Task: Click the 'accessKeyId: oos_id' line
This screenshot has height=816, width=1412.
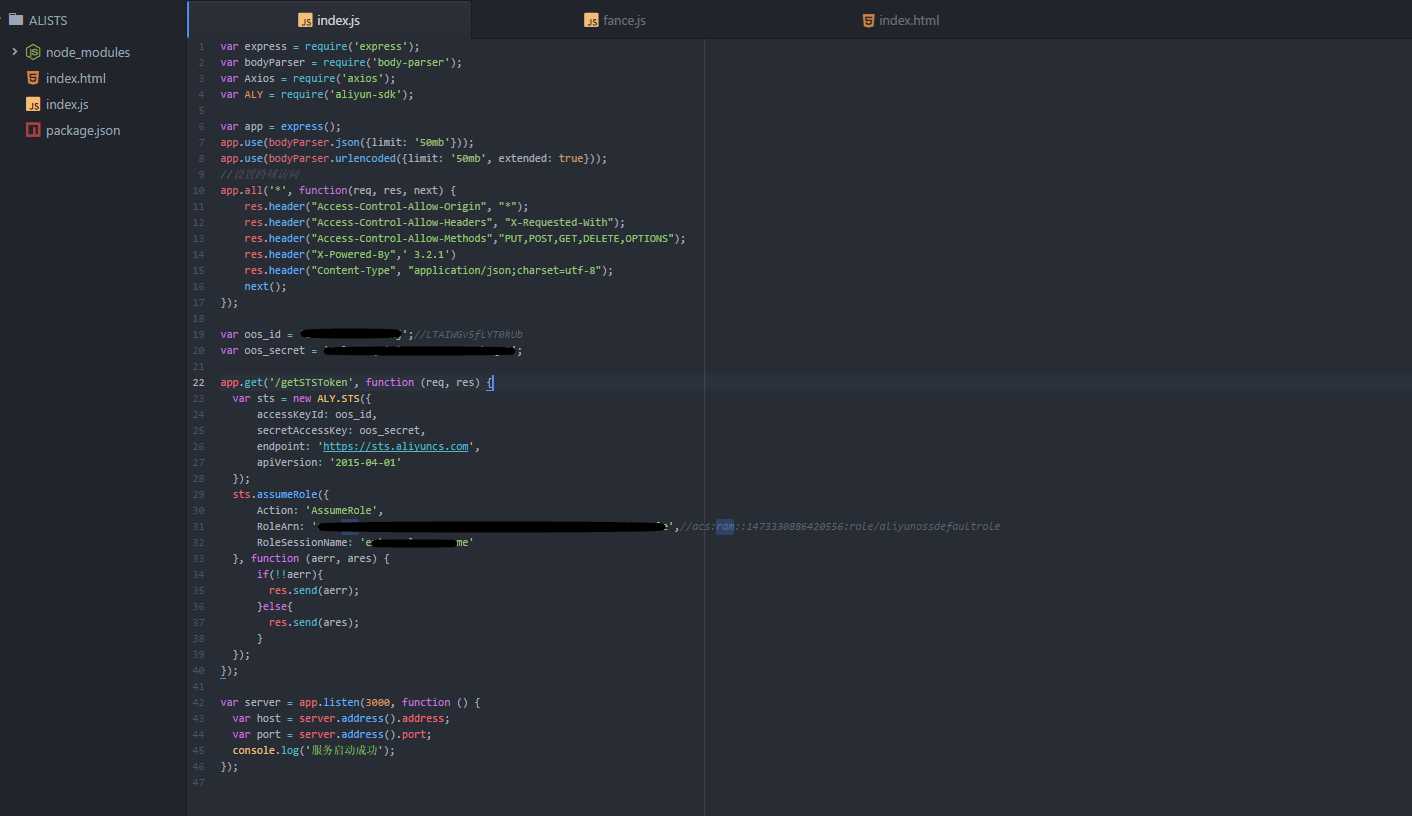Action: (316, 414)
